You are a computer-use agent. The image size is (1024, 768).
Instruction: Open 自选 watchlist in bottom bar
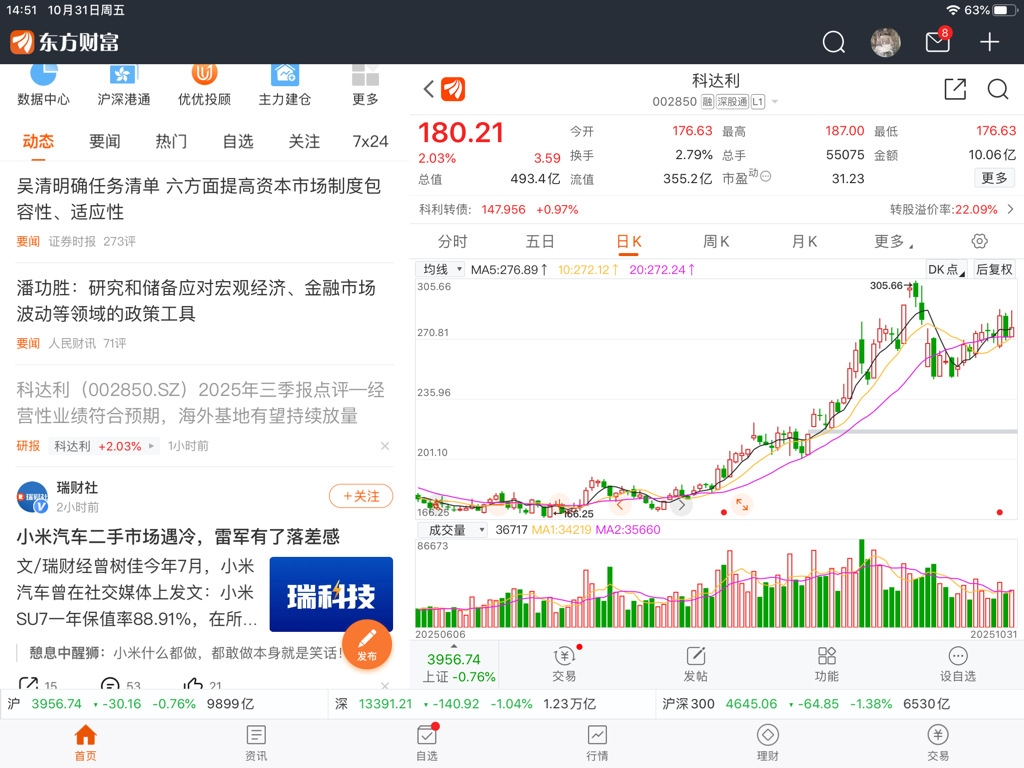pos(427,743)
